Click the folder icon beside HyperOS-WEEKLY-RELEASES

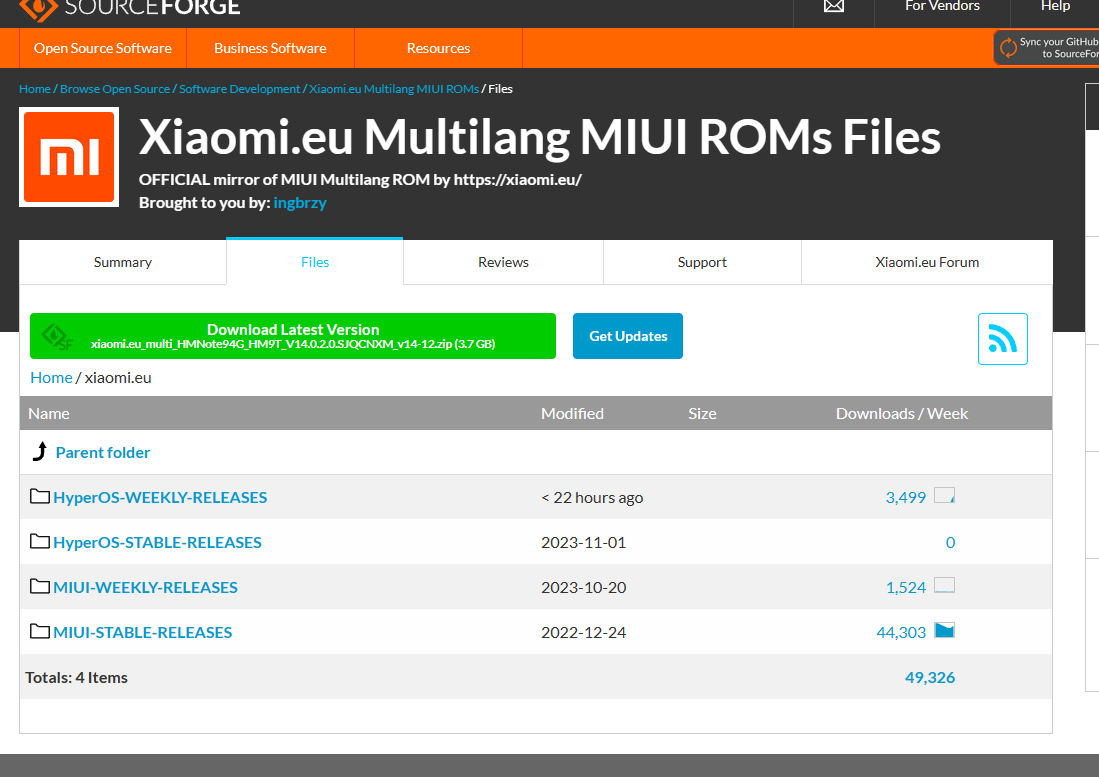pyautogui.click(x=39, y=495)
